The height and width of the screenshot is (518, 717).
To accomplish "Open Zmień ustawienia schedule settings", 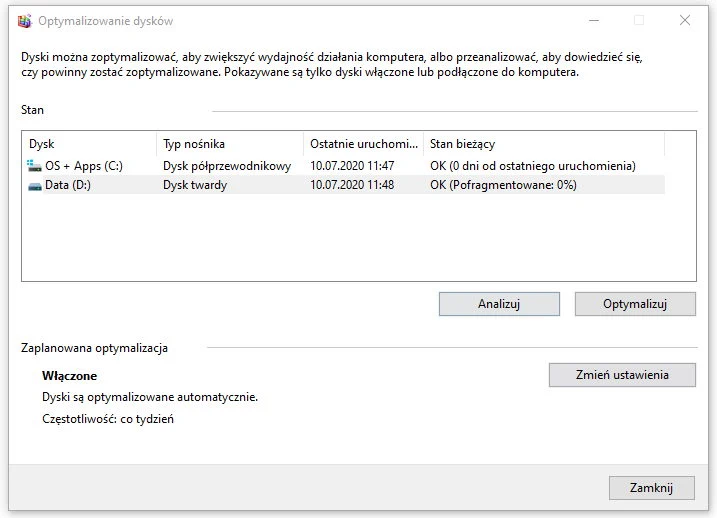I will [622, 375].
